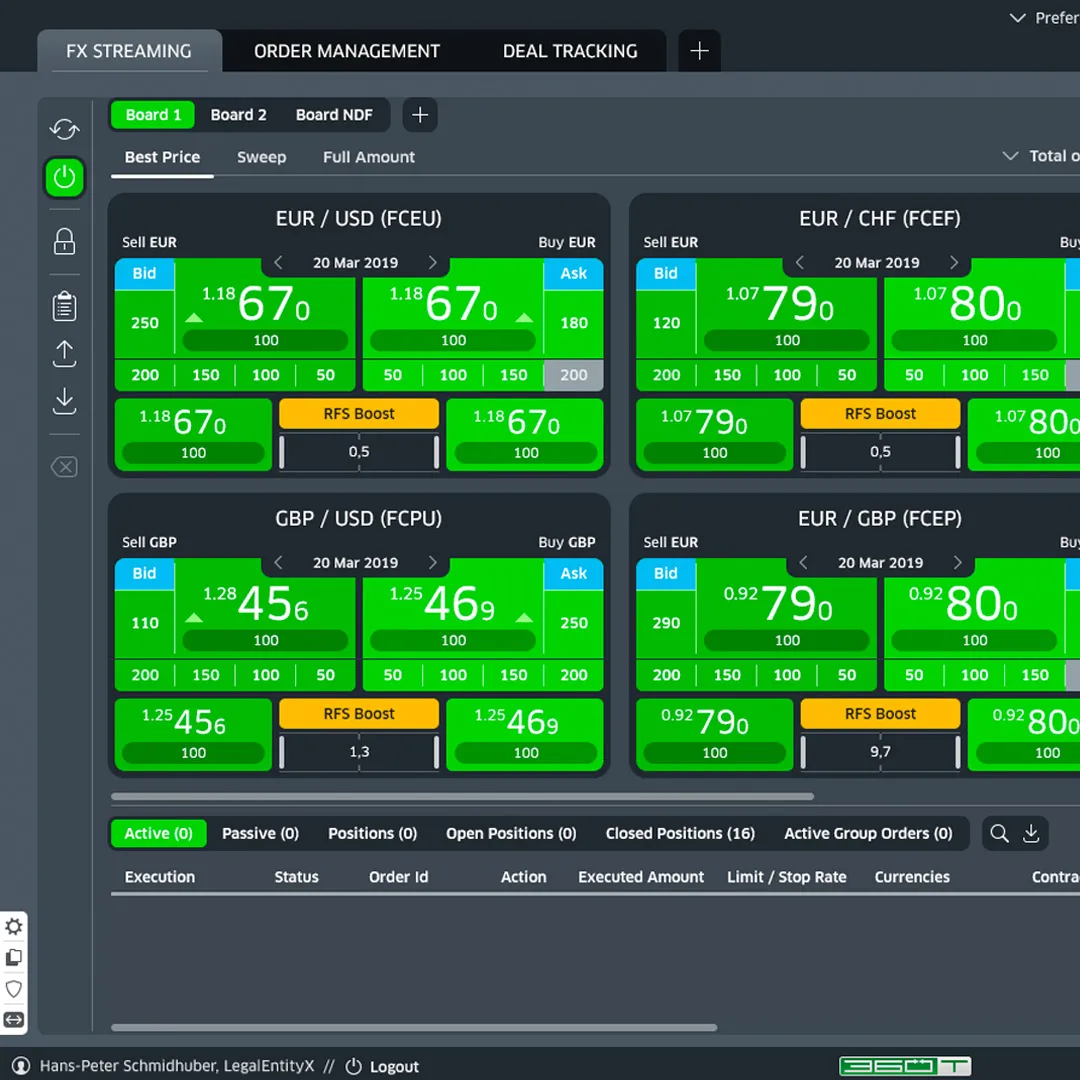Click the orders table horizontal scrollbar

pos(414,1028)
